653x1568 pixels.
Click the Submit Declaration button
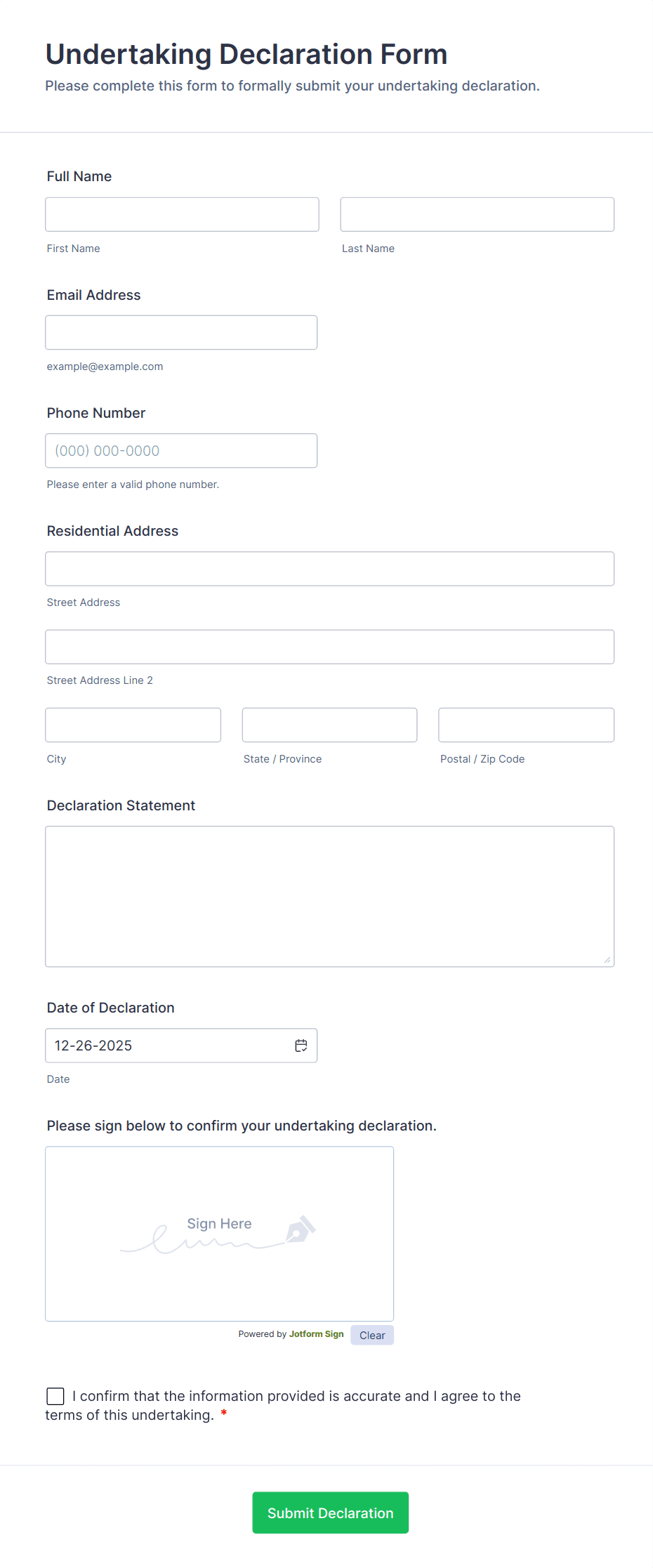tap(330, 1513)
